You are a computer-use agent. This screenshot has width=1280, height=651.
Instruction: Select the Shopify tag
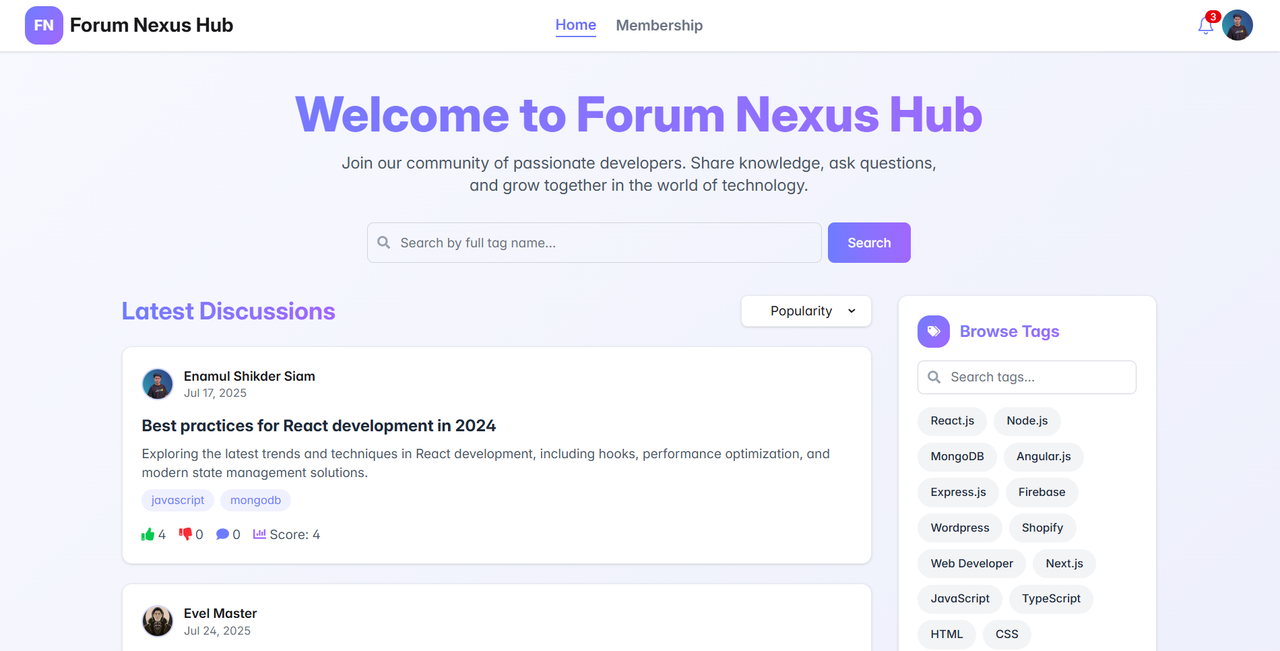(x=1042, y=528)
